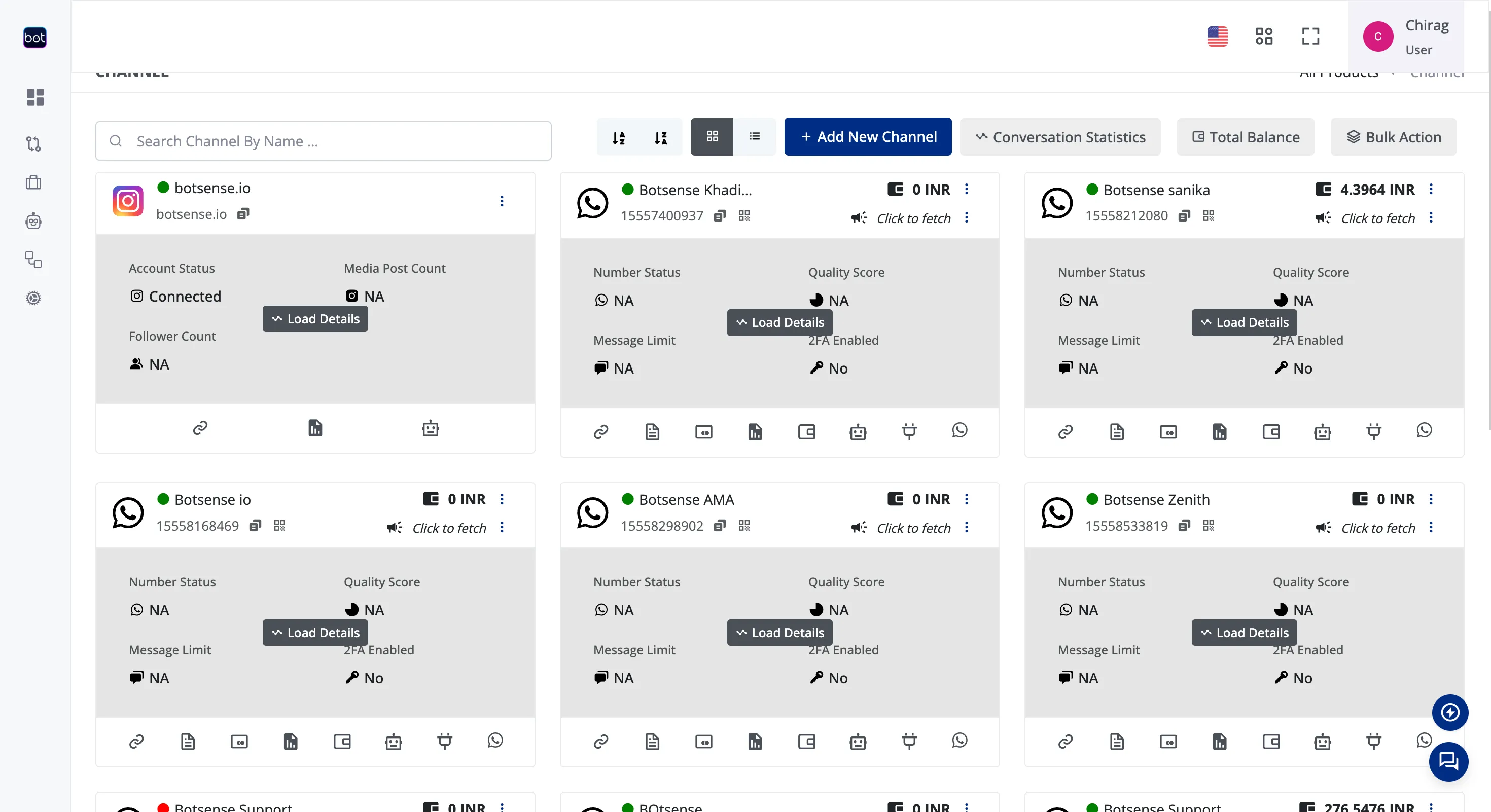Open kebab menu on botsense.io Instagram card
The width and height of the screenshot is (1491, 812).
[502, 201]
